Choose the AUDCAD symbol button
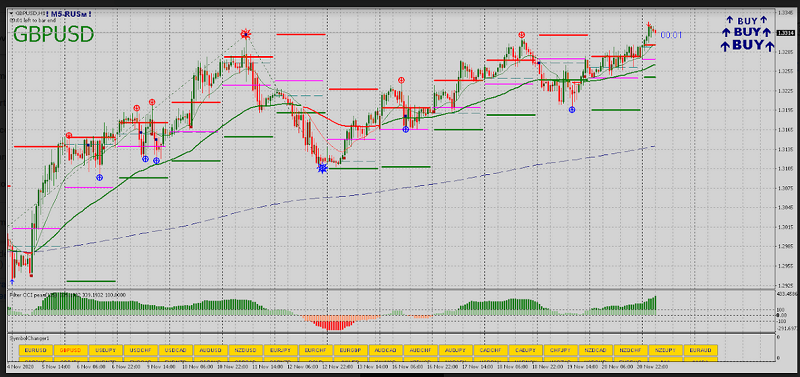 point(385,350)
